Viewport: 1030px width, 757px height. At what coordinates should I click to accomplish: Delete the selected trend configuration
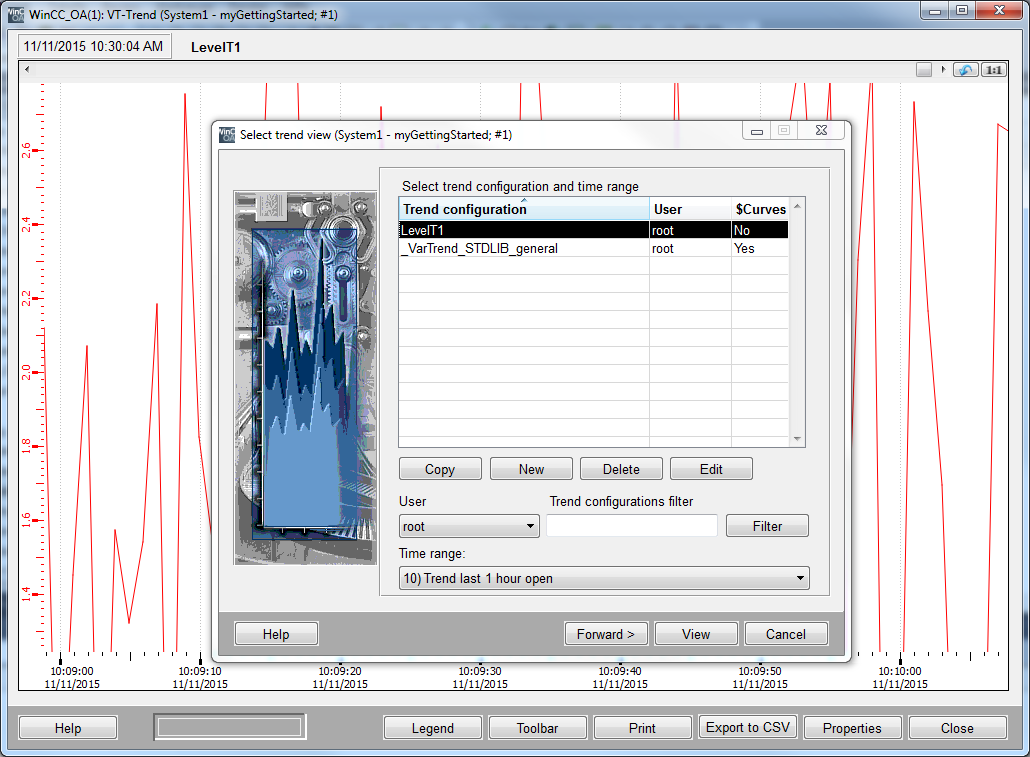pyautogui.click(x=621, y=469)
